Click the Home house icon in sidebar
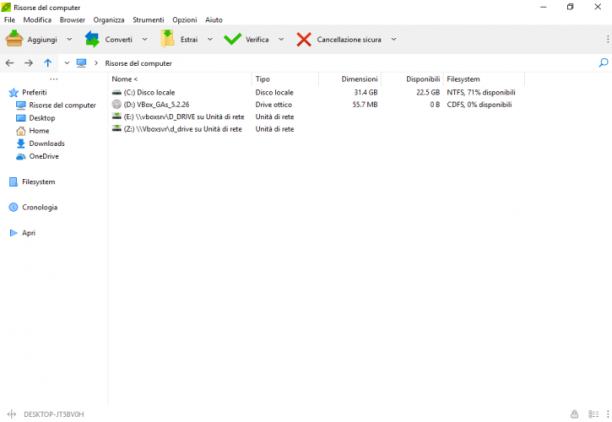The image size is (612, 422). tap(21, 131)
